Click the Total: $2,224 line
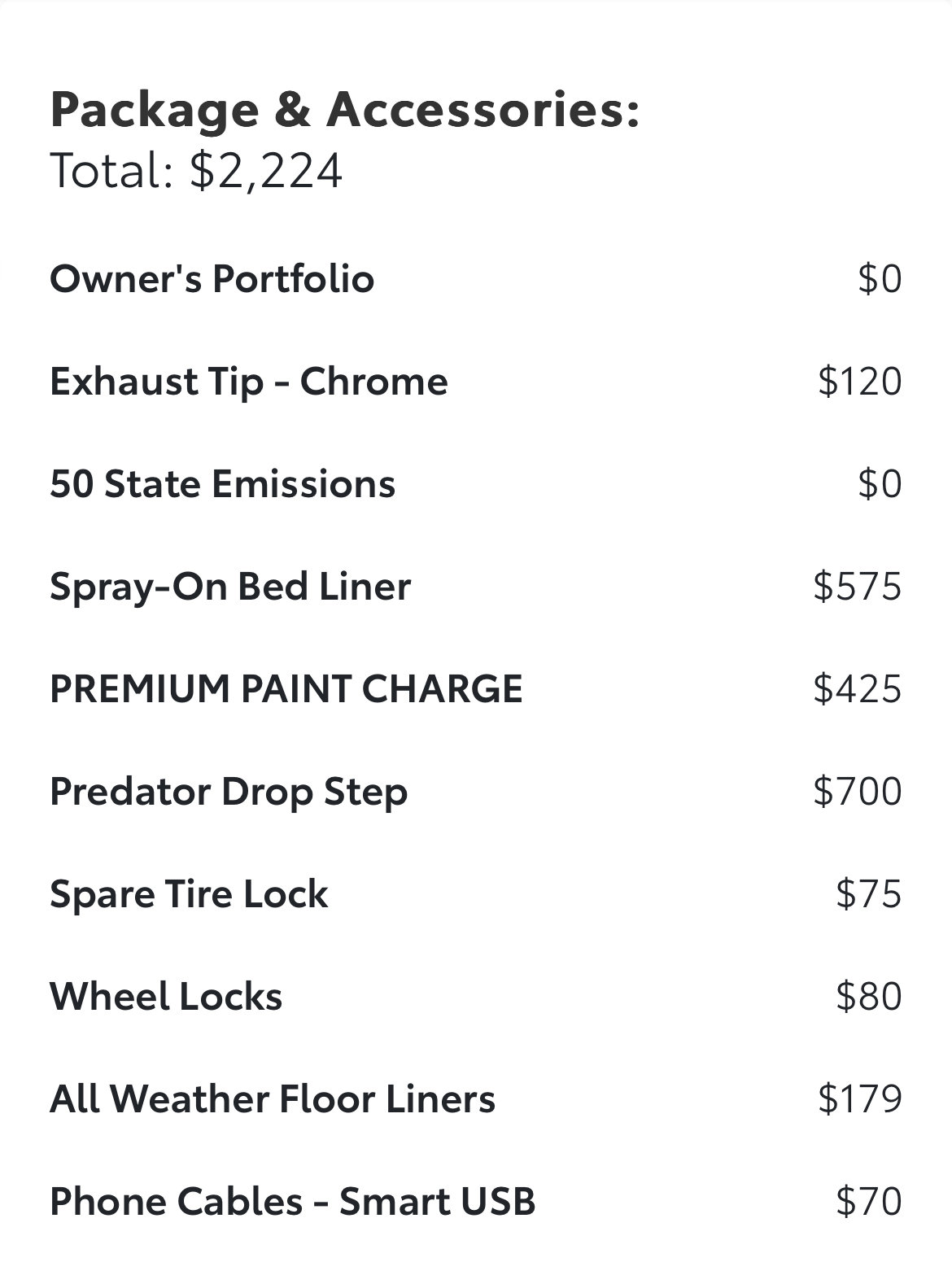This screenshot has height=1262, width=952. [196, 172]
